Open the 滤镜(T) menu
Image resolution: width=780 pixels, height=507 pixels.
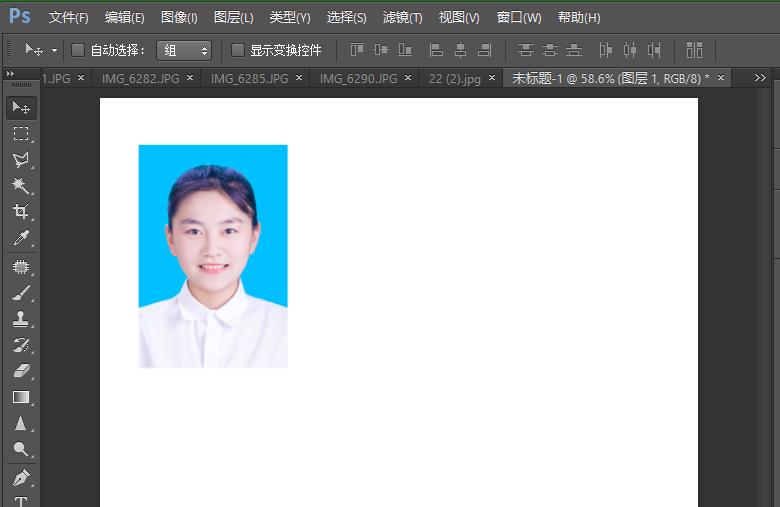(402, 17)
